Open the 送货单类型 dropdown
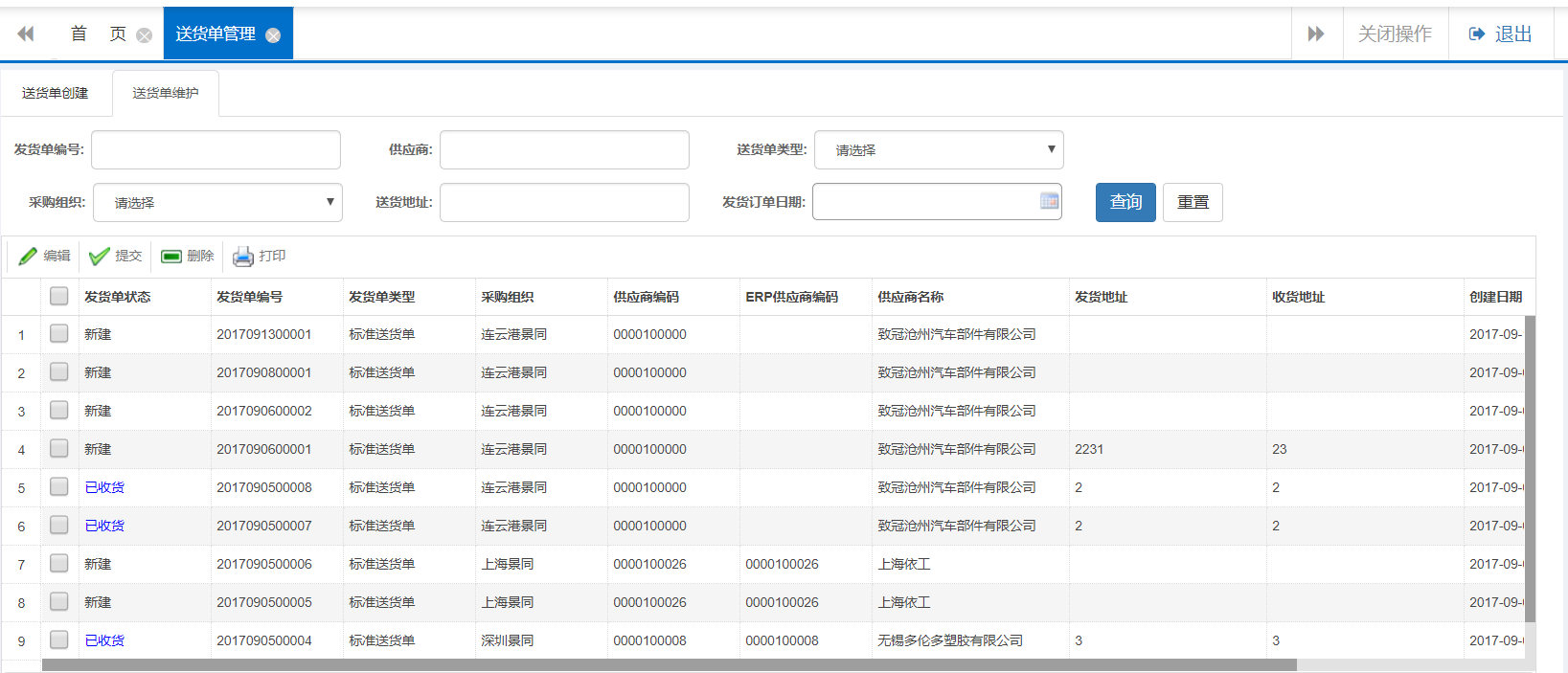 (939, 150)
